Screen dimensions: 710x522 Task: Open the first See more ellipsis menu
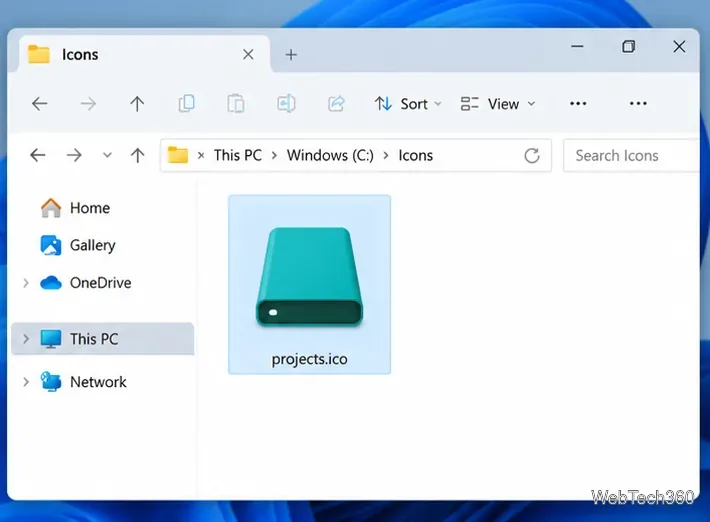[578, 104]
